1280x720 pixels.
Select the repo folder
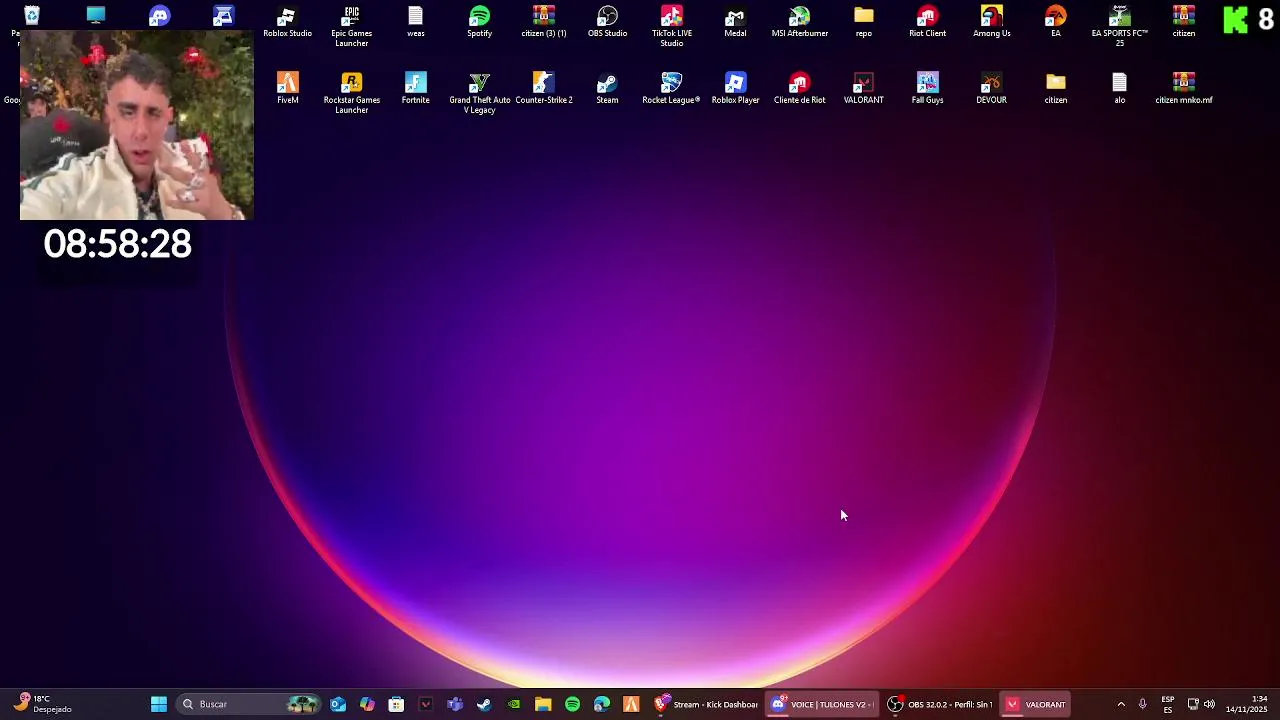tap(863, 22)
